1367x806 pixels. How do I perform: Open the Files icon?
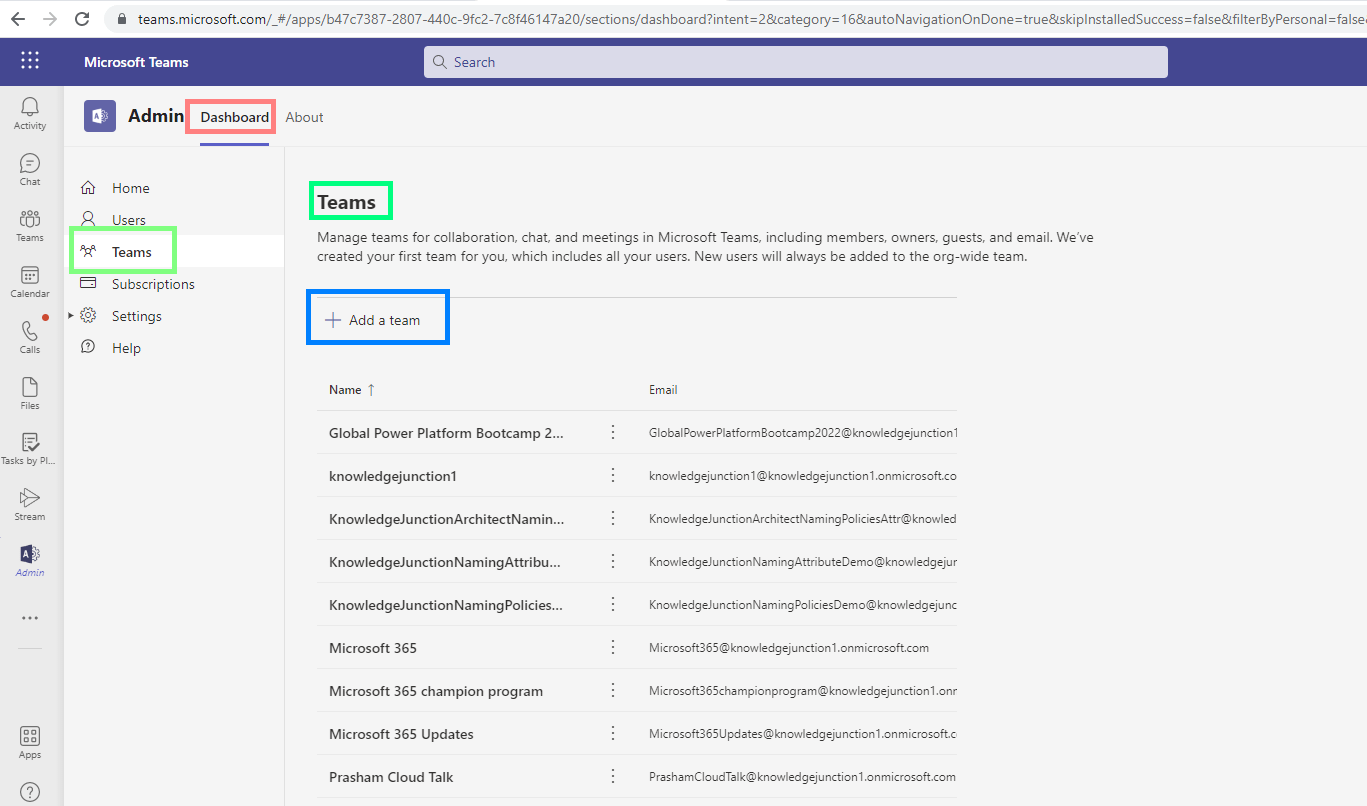[x=30, y=393]
